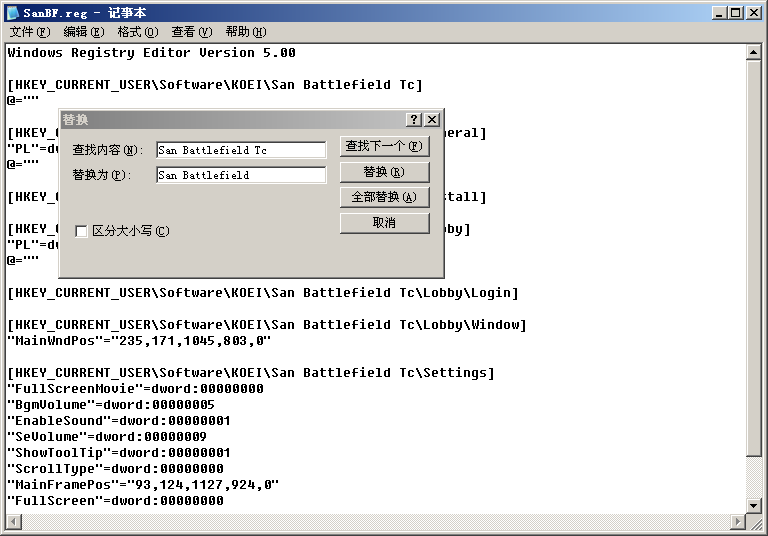Click the 替换(R) button
The image size is (768, 536).
pyautogui.click(x=384, y=172)
